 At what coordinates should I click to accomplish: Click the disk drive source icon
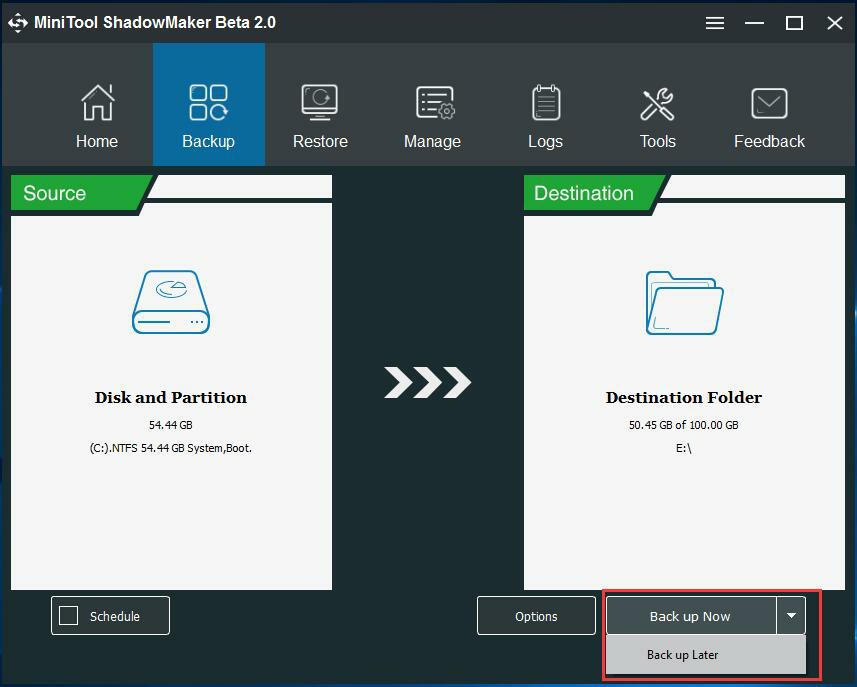(171, 302)
